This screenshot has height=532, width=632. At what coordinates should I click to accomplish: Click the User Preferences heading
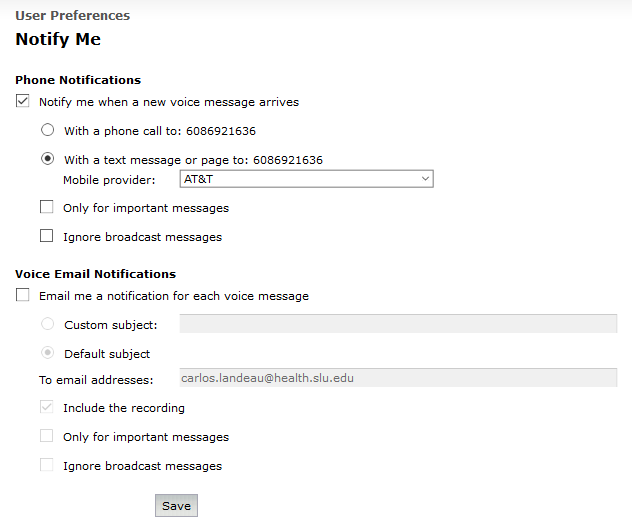click(x=73, y=15)
